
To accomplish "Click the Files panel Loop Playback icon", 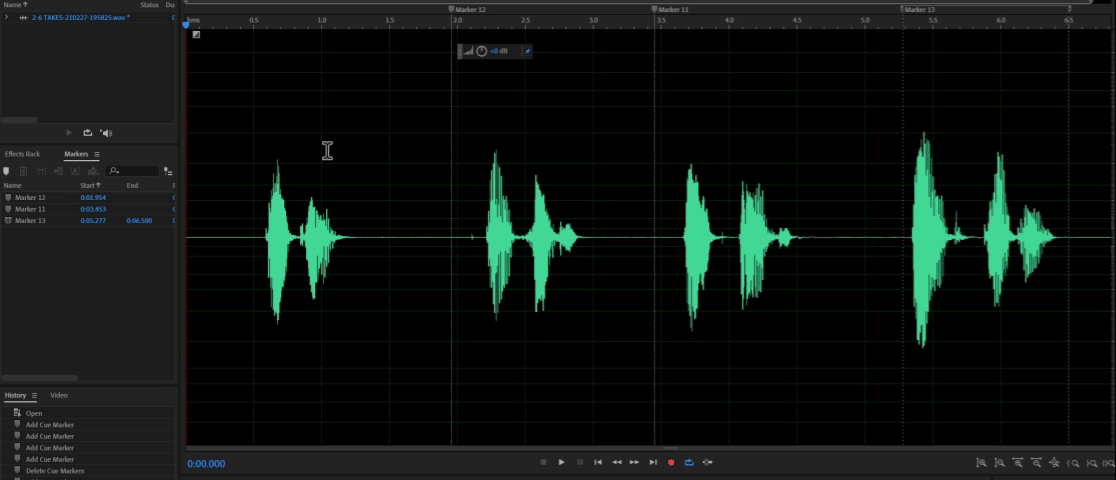I will pos(88,132).
